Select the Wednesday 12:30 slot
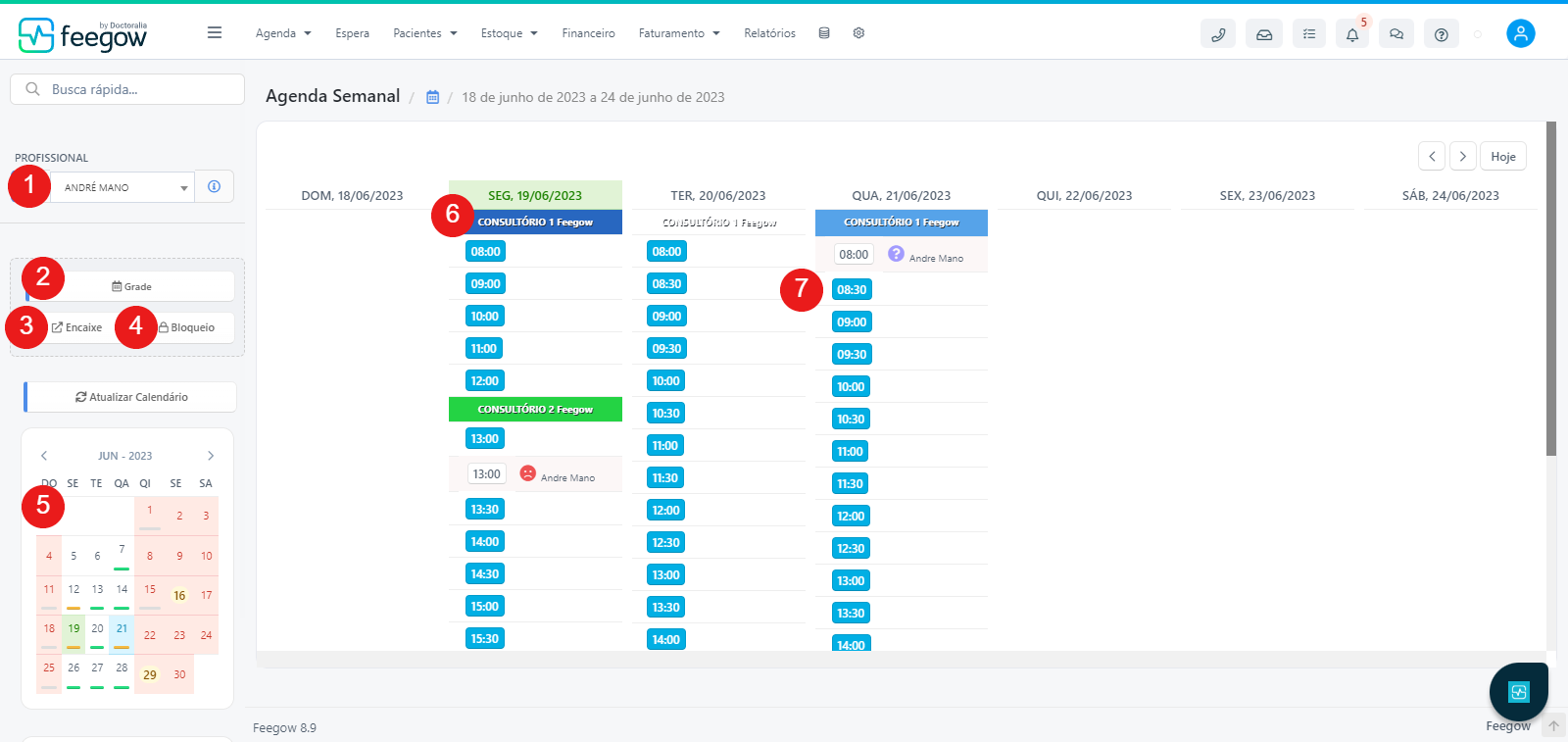1568x742 pixels. (851, 549)
